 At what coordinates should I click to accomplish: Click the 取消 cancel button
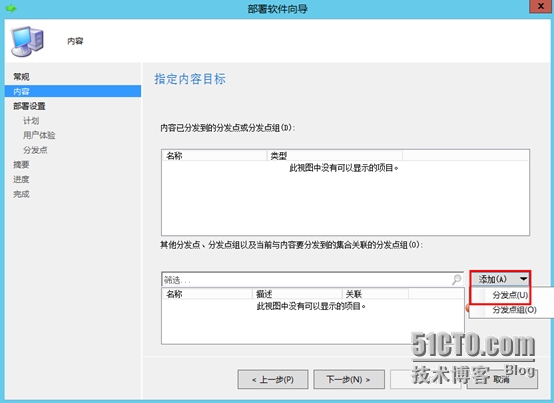coord(502,379)
